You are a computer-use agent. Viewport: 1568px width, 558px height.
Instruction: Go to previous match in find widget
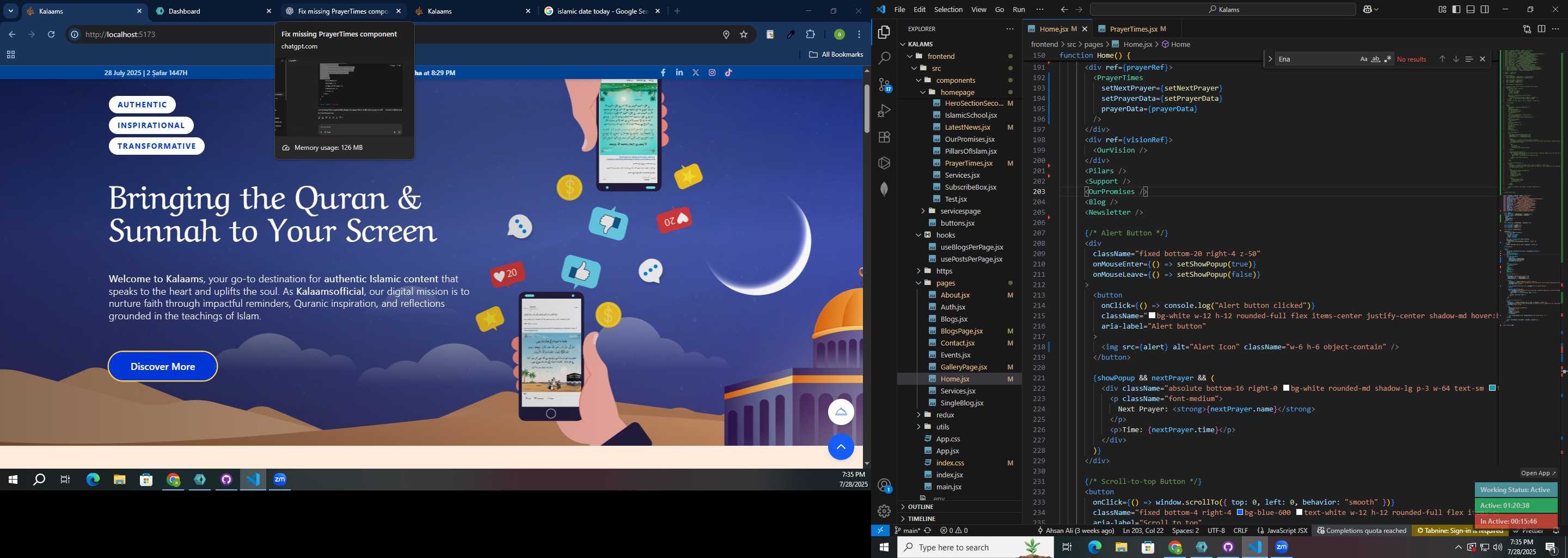[1442, 59]
